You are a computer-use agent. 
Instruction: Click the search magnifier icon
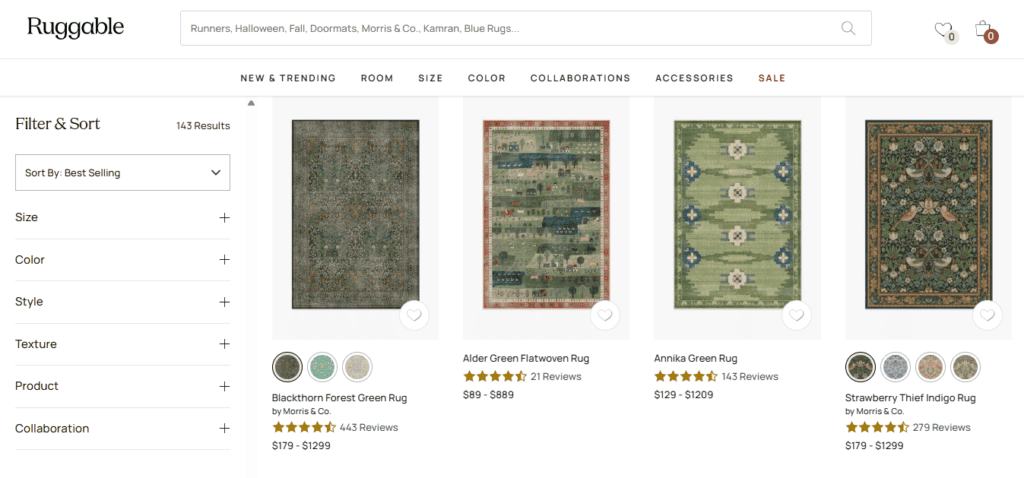coord(848,28)
